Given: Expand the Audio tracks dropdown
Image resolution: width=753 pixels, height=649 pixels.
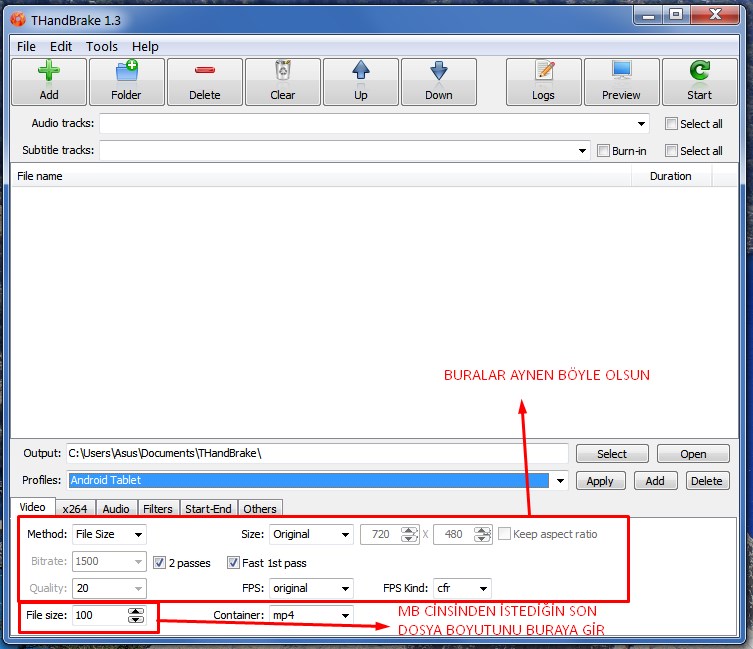Looking at the screenshot, I should coord(641,123).
